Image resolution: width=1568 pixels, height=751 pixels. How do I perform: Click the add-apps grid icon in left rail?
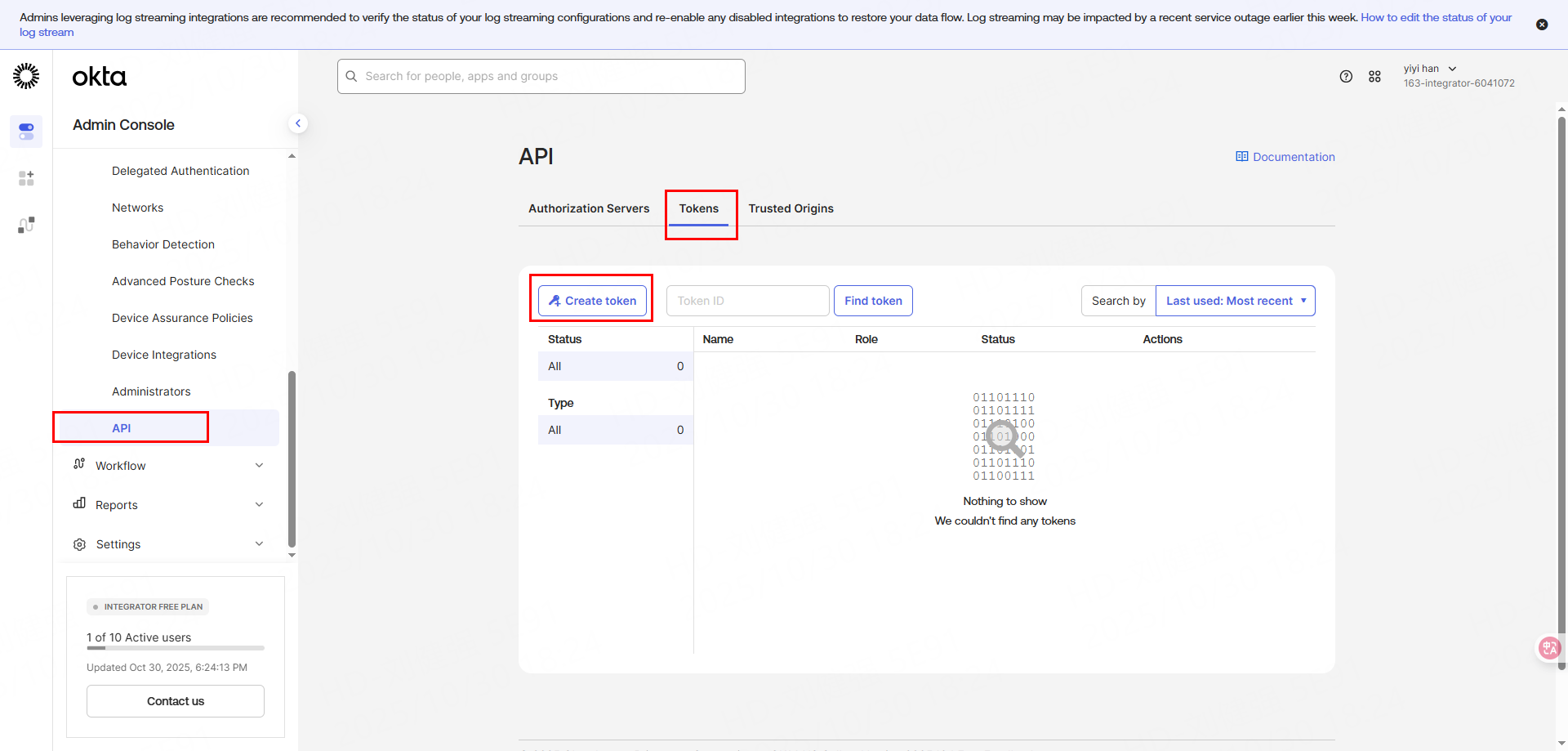[x=26, y=178]
